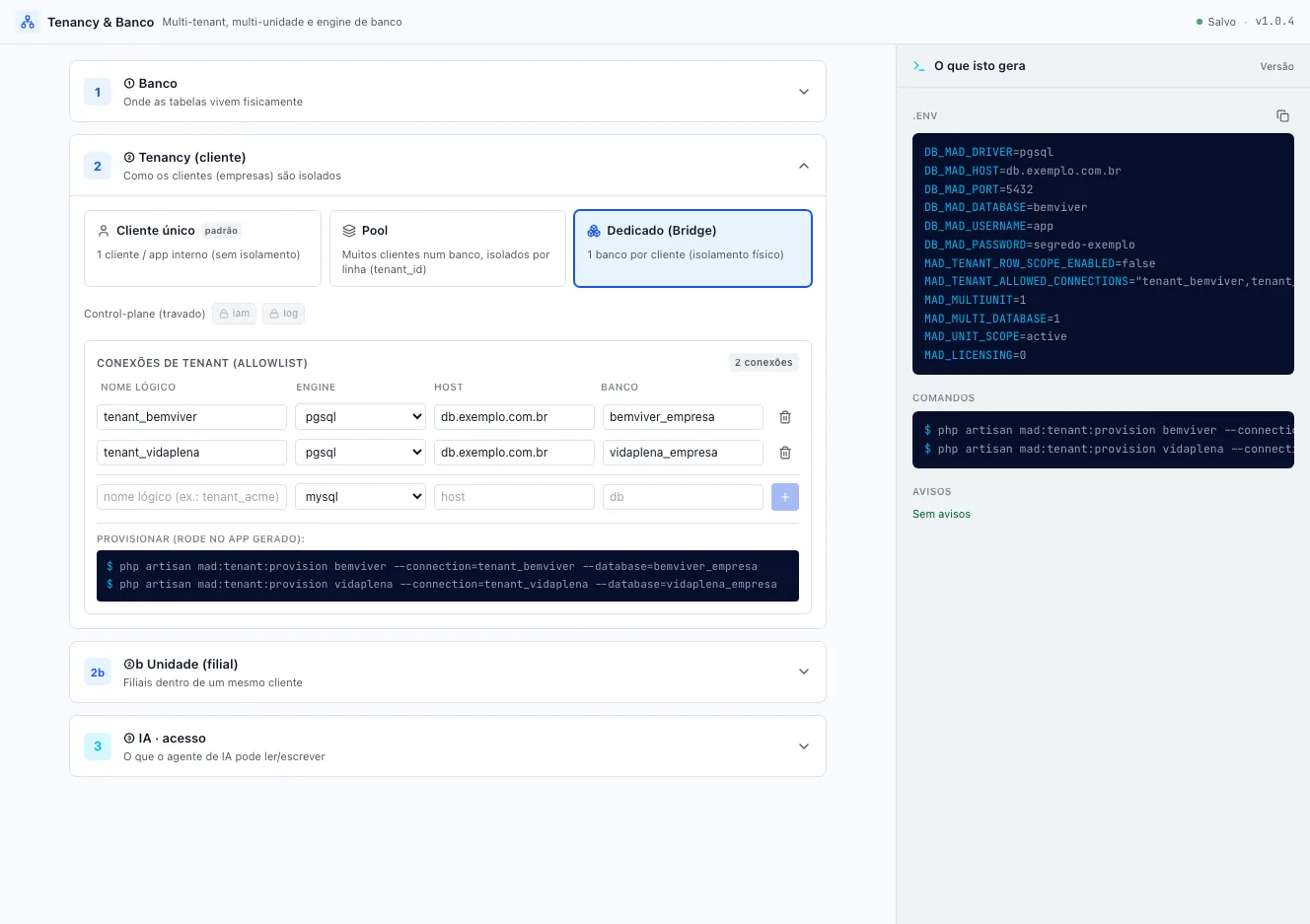Click the 'padrão' badge on Cliente único
The width and height of the screenshot is (1310, 924).
(221, 231)
